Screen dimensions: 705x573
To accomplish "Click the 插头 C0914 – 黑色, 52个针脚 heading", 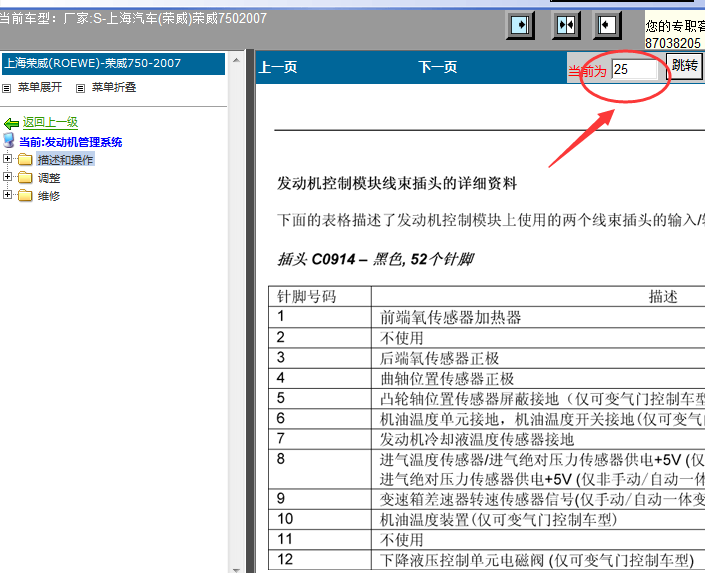I will coord(375,259).
